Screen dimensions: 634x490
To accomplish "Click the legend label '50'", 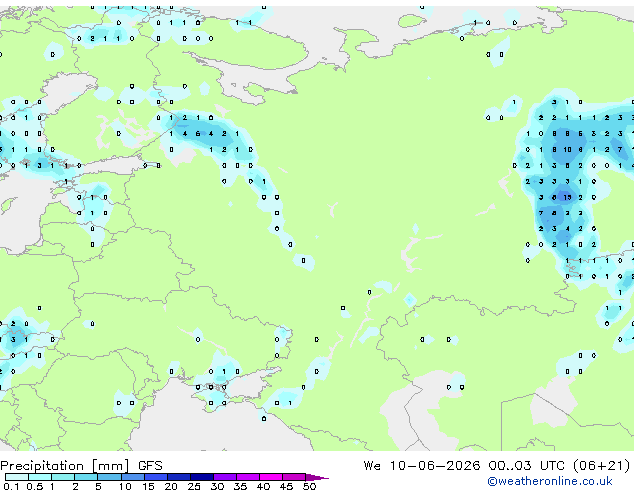I will (309, 486).
